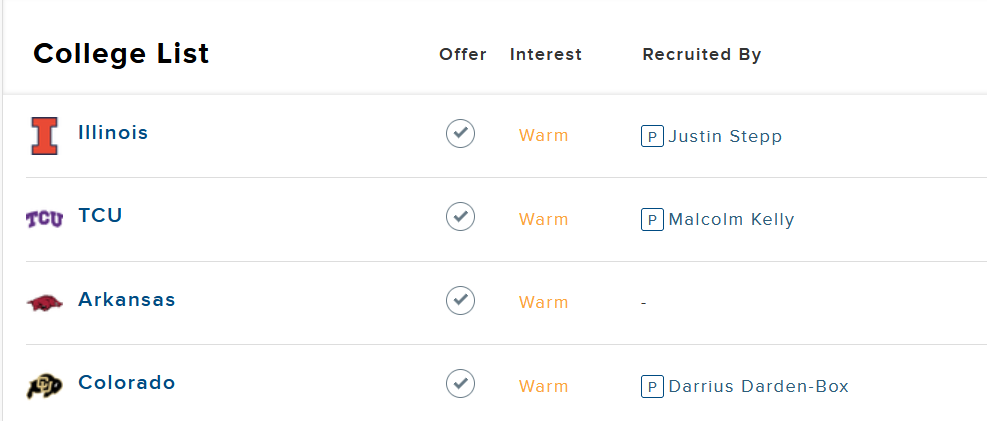
Task: Click the TCU team logo
Action: point(45,219)
